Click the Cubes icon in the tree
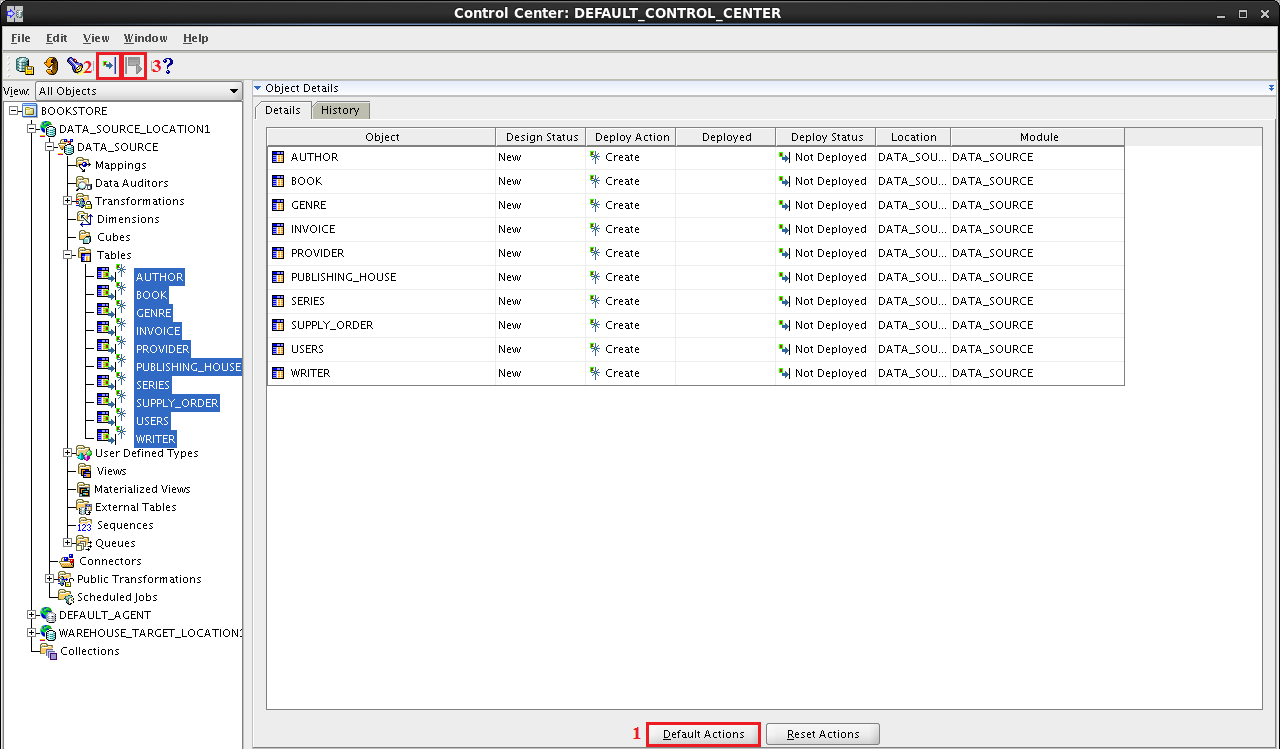This screenshot has height=749, width=1280. (x=86, y=237)
